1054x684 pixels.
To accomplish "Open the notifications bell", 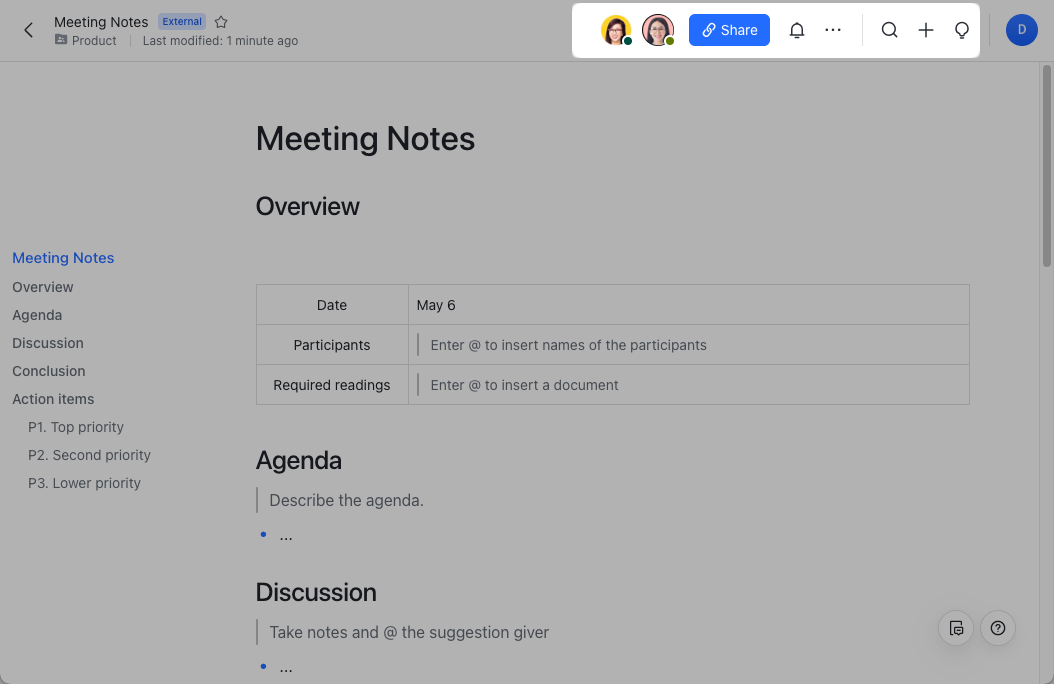I will tap(797, 30).
